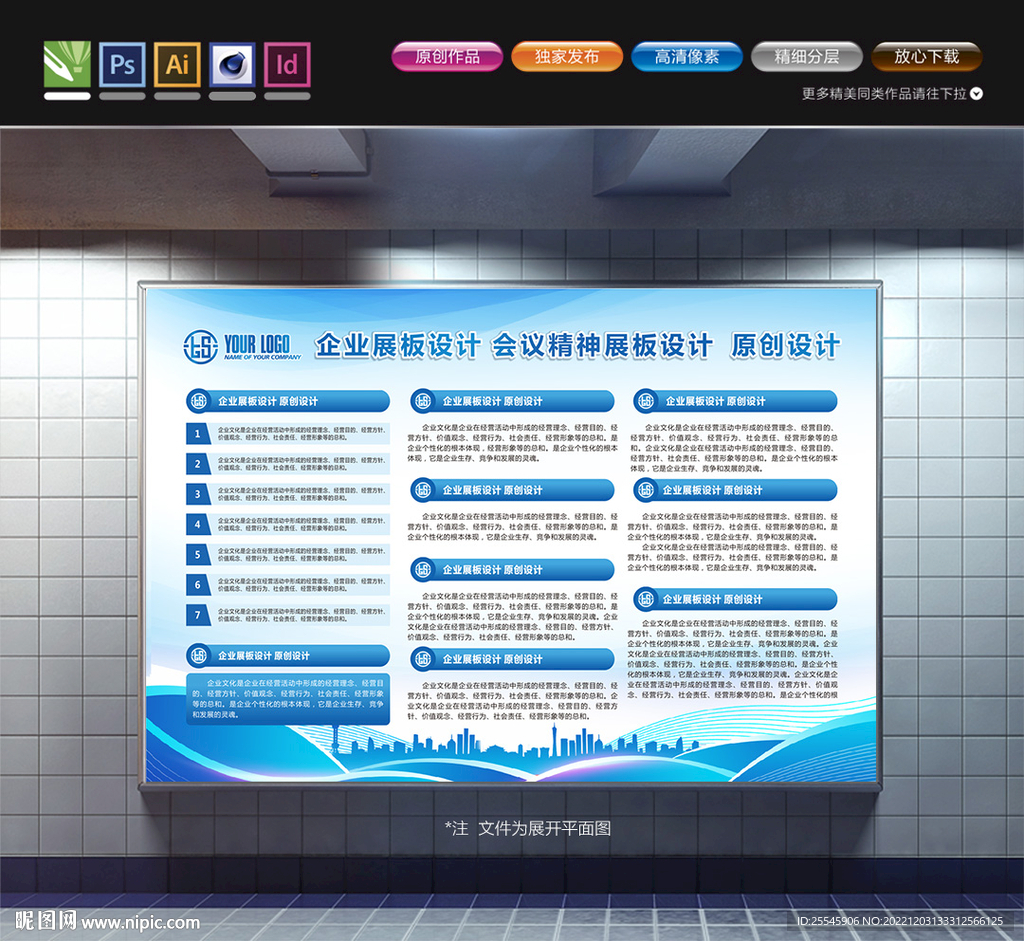Click the gray indicator bar under Ai icon

pyautogui.click(x=177, y=96)
